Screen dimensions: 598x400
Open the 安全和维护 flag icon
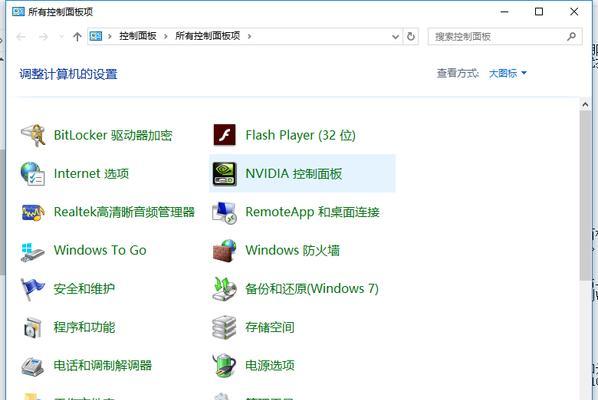33,289
